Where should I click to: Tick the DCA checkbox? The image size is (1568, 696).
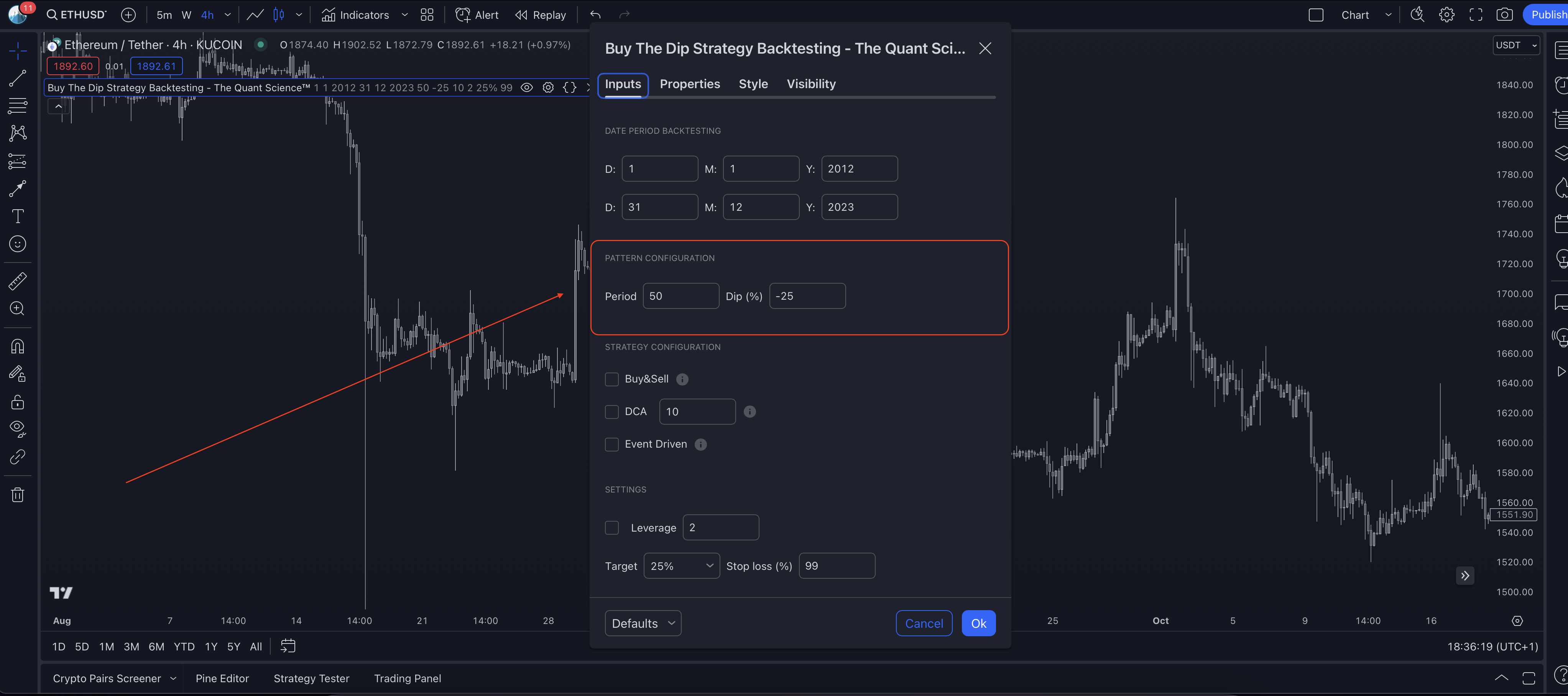(612, 412)
